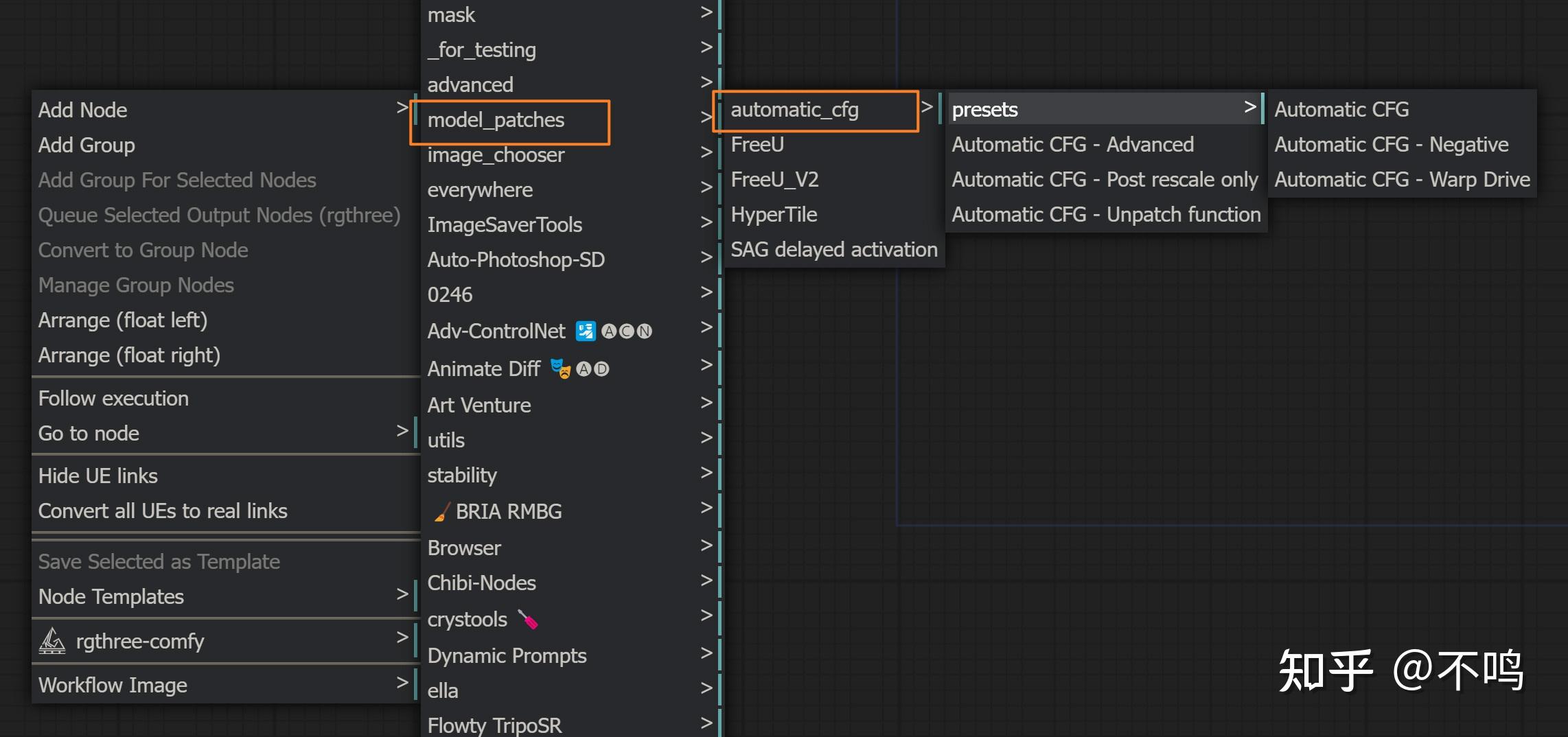
Task: Click the rgthree-comfy ship icon
Action: click(52, 641)
